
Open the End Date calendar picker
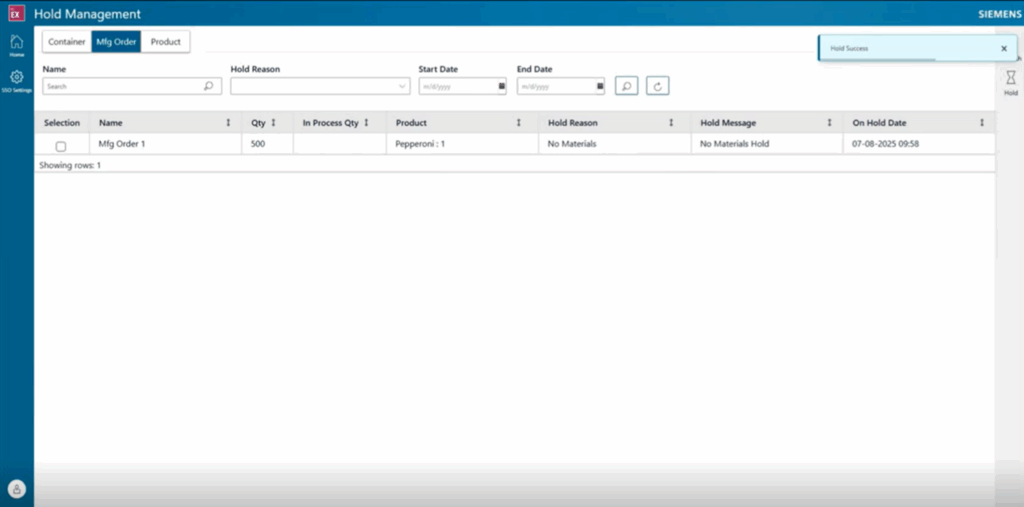pyautogui.click(x=600, y=87)
